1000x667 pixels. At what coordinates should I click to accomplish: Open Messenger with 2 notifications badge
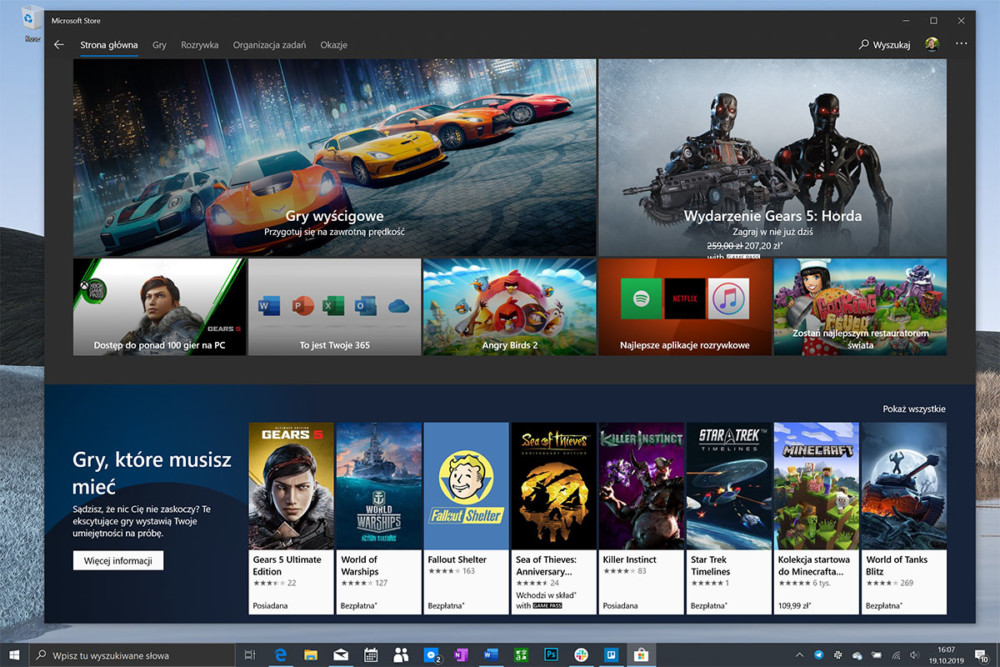432,655
